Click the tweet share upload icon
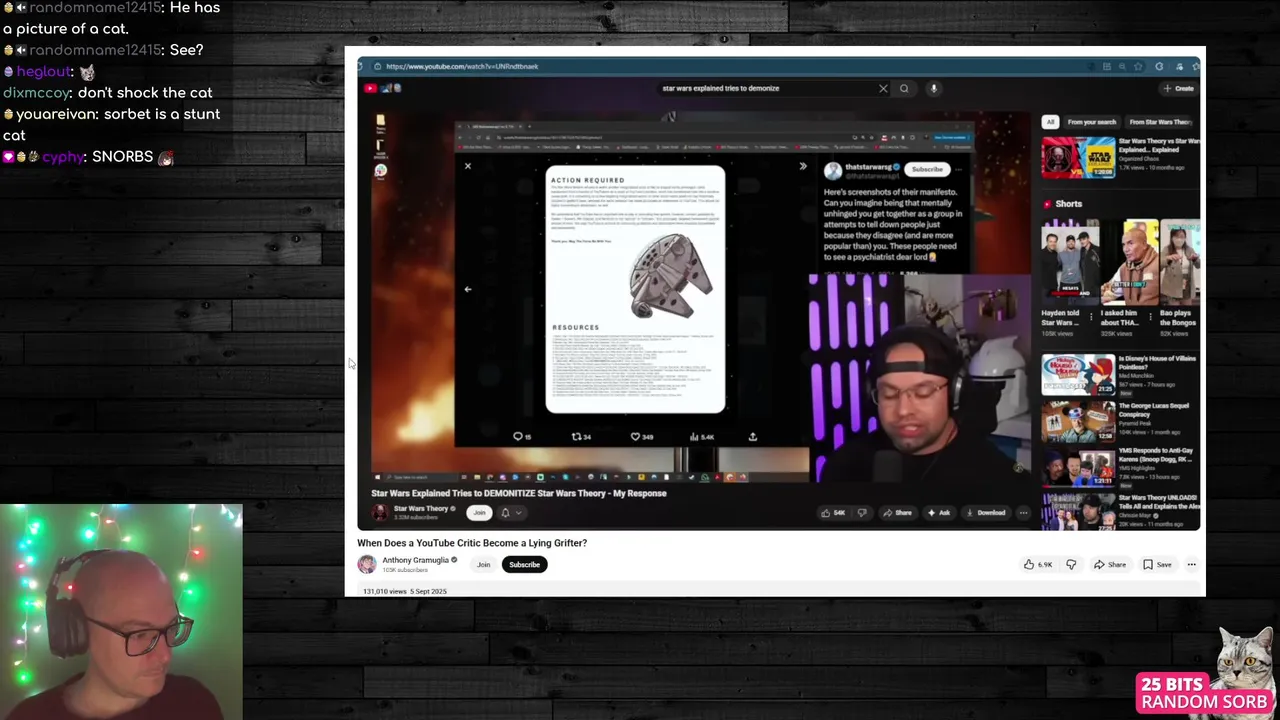1280x720 pixels. coord(752,436)
